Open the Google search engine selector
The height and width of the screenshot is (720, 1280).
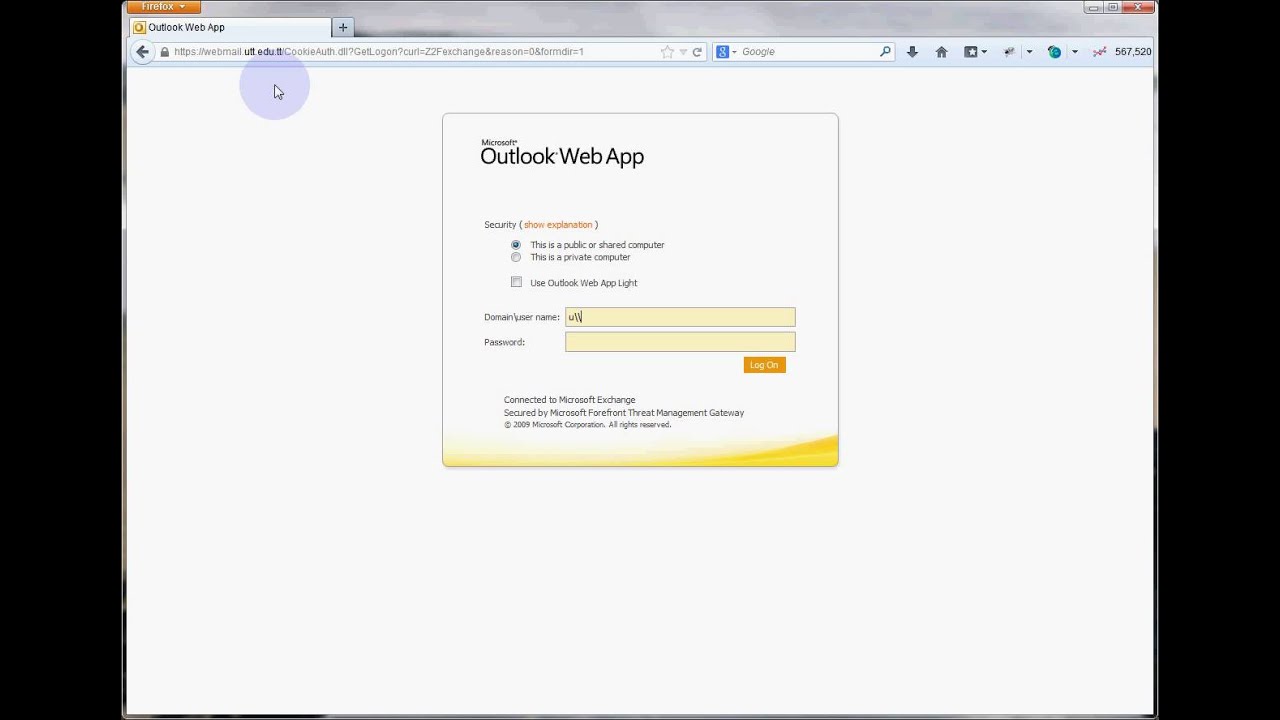726,52
